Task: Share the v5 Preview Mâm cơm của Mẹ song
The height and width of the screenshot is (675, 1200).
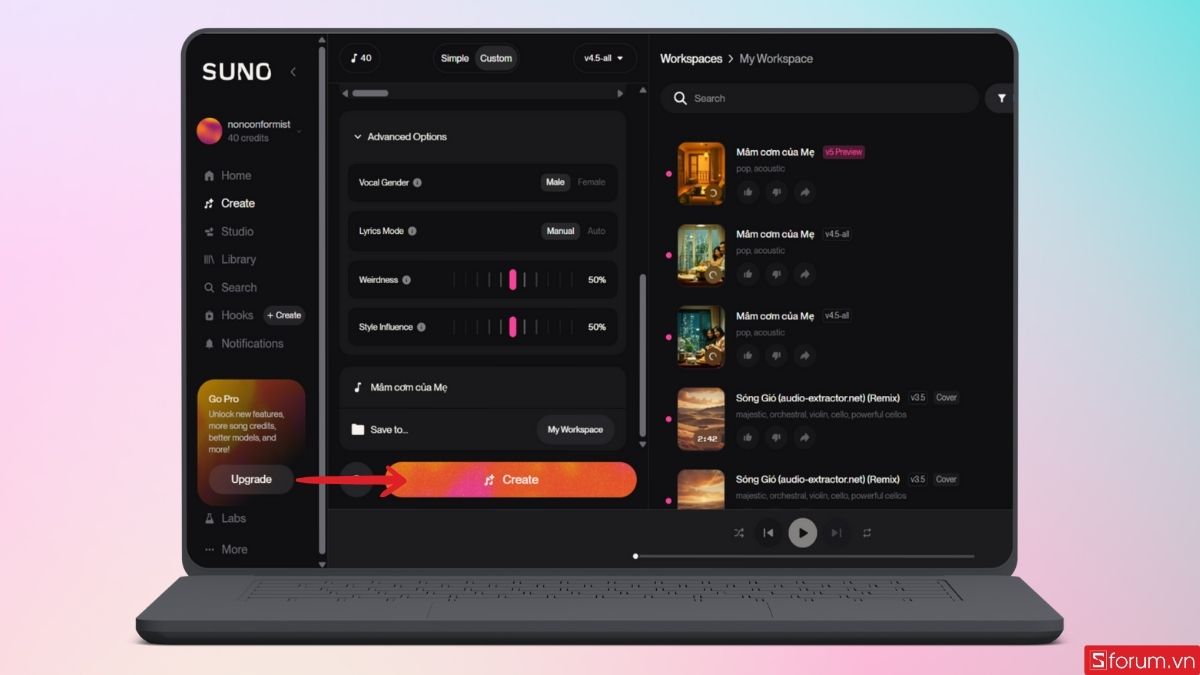Action: click(805, 192)
